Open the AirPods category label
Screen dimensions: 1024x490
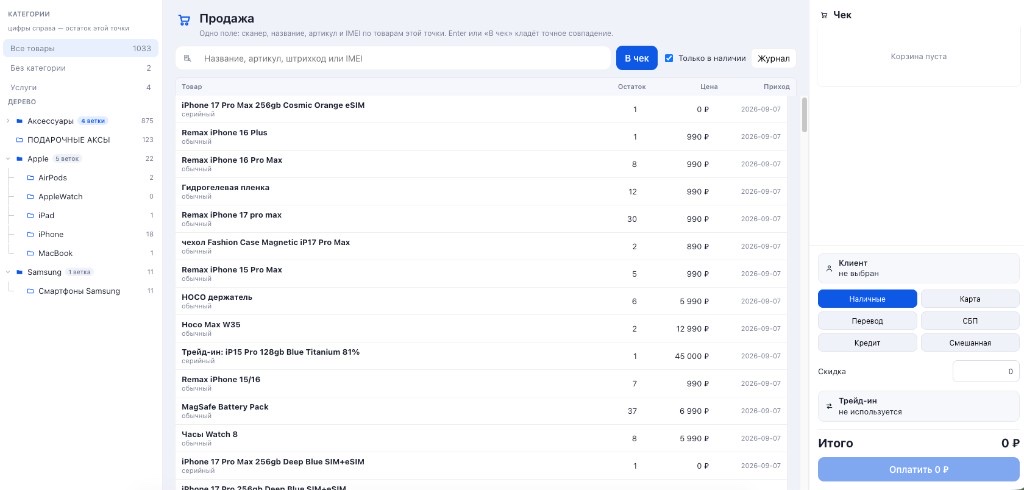point(52,178)
